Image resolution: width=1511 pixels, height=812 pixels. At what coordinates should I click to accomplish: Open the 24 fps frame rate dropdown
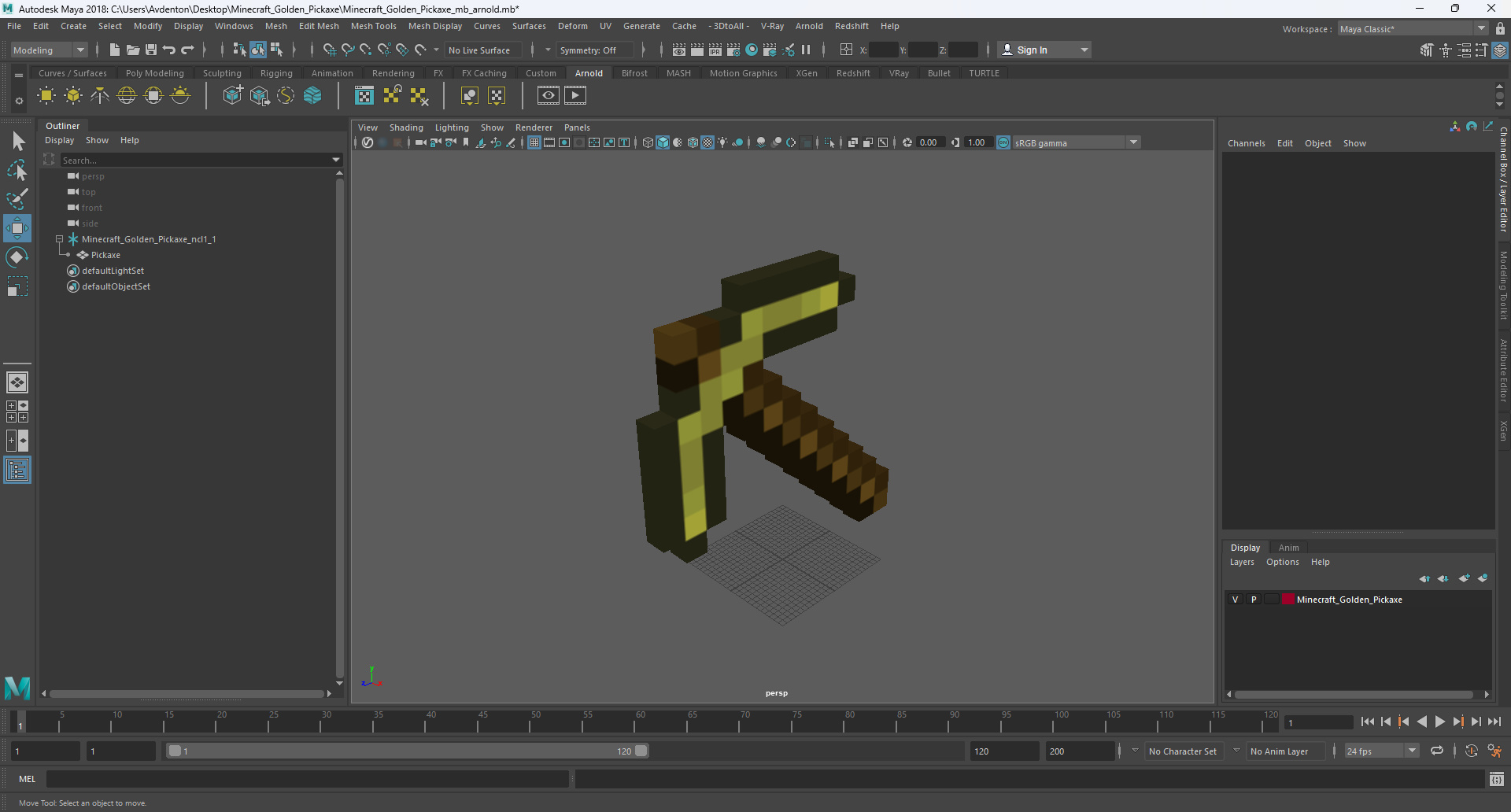(1382, 751)
